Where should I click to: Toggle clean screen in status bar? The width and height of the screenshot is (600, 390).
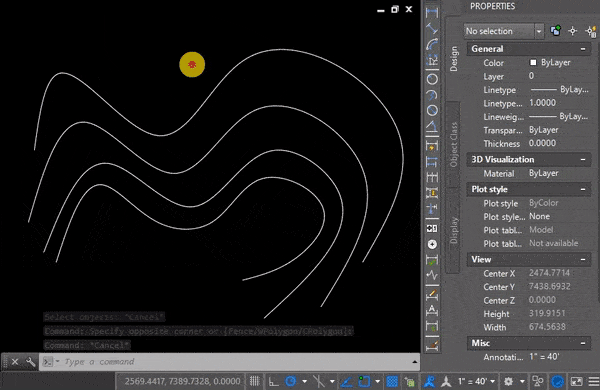[x=576, y=381]
